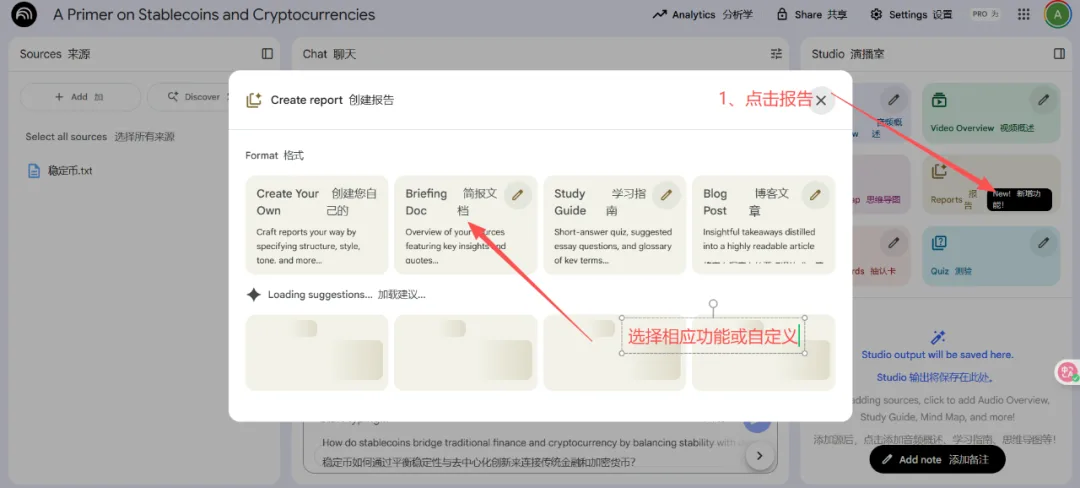
Task: Open the Chat configuration sliders icon
Action: click(776, 54)
